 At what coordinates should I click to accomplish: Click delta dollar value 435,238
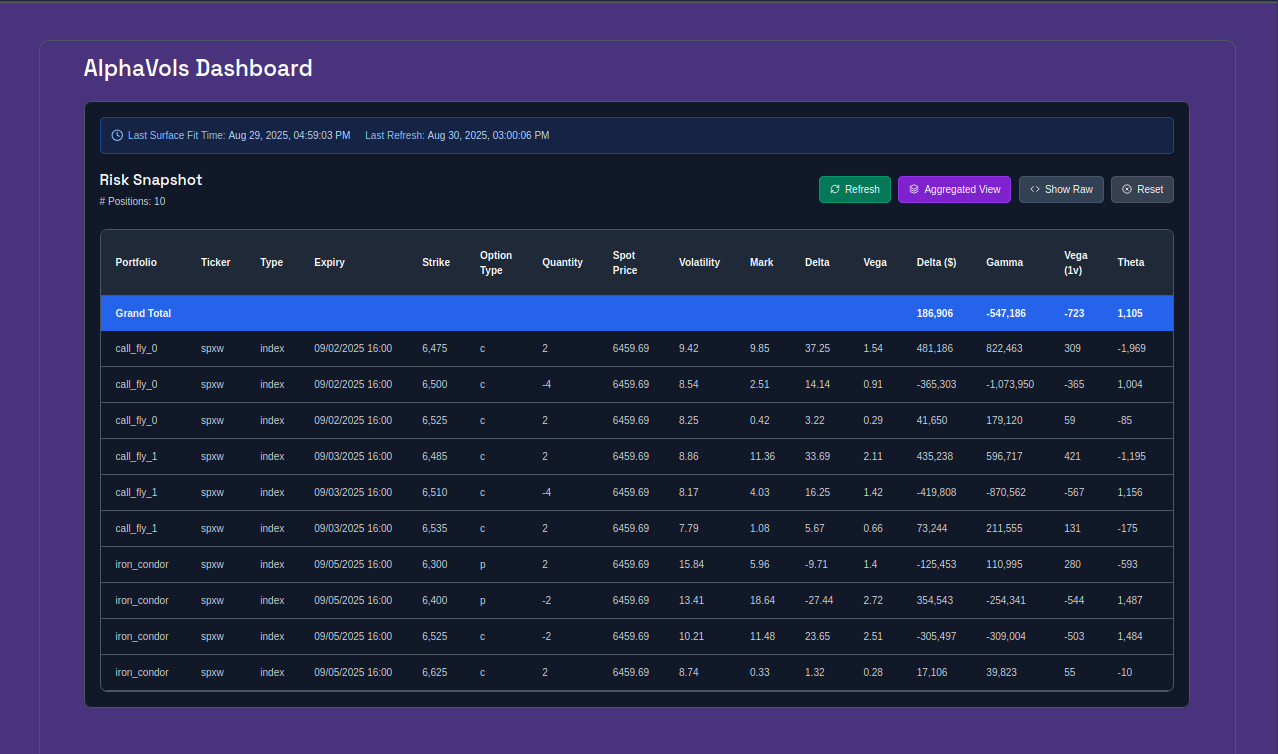pos(935,456)
